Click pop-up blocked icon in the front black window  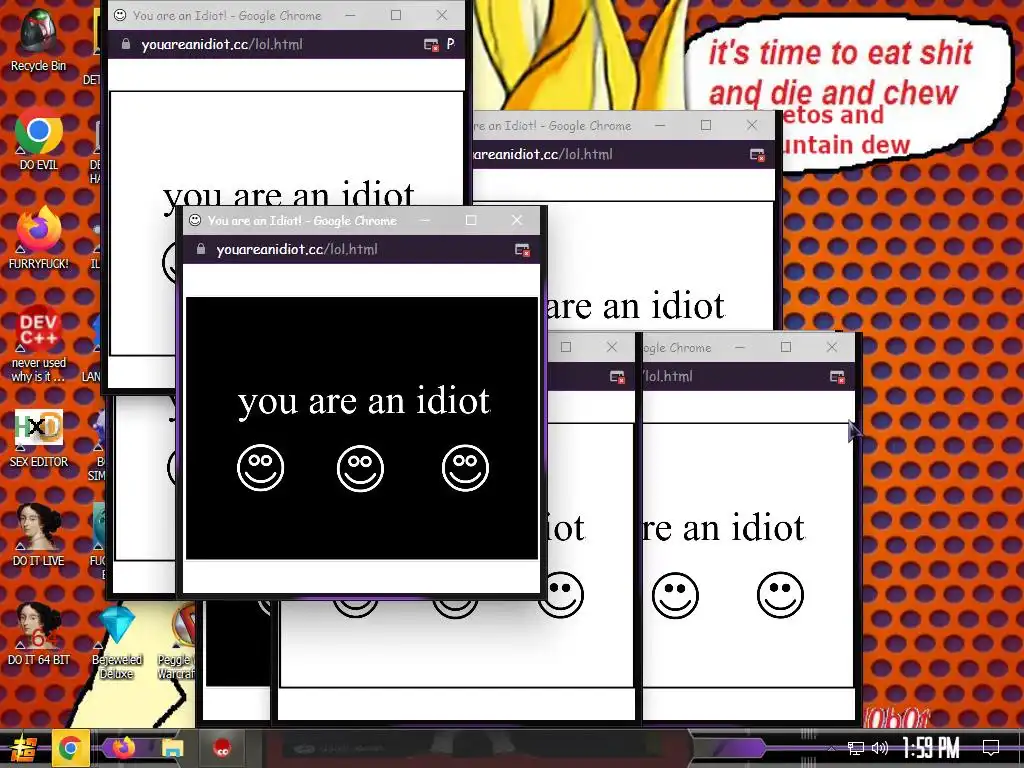(522, 249)
